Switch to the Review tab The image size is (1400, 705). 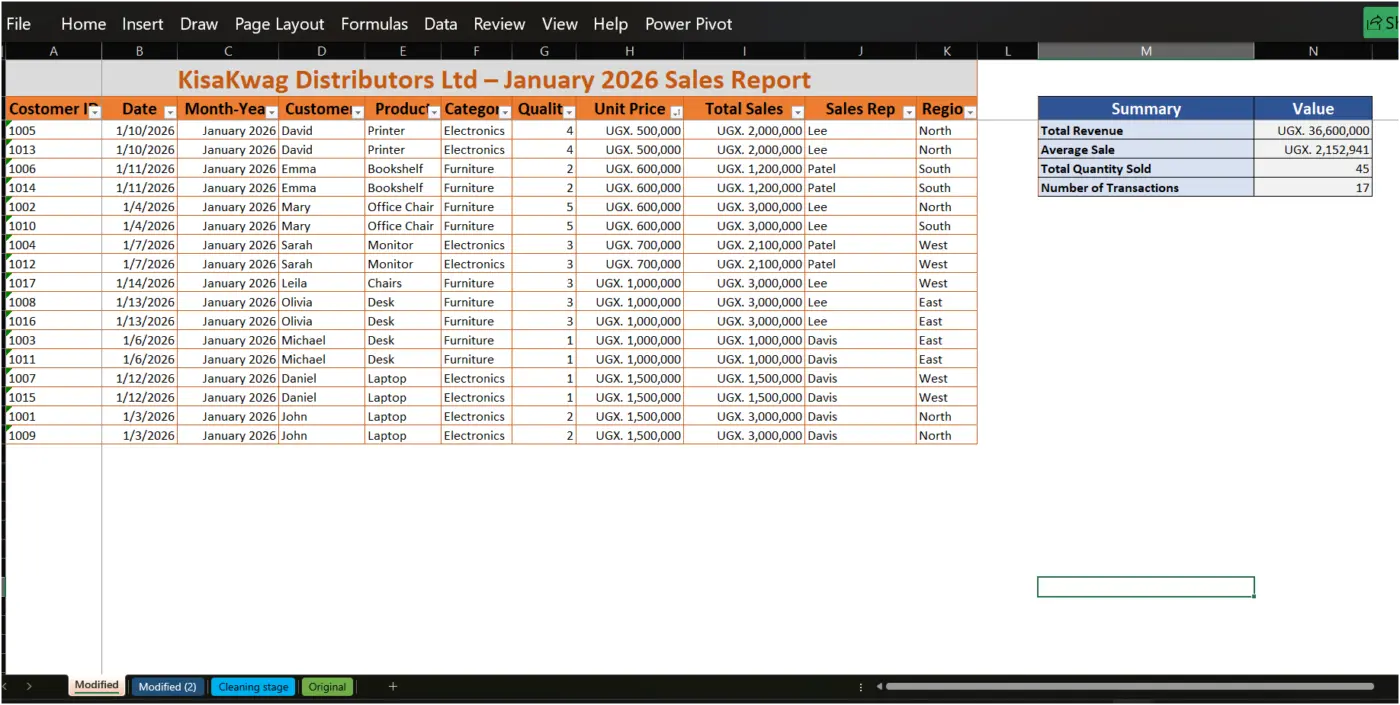tap(499, 24)
